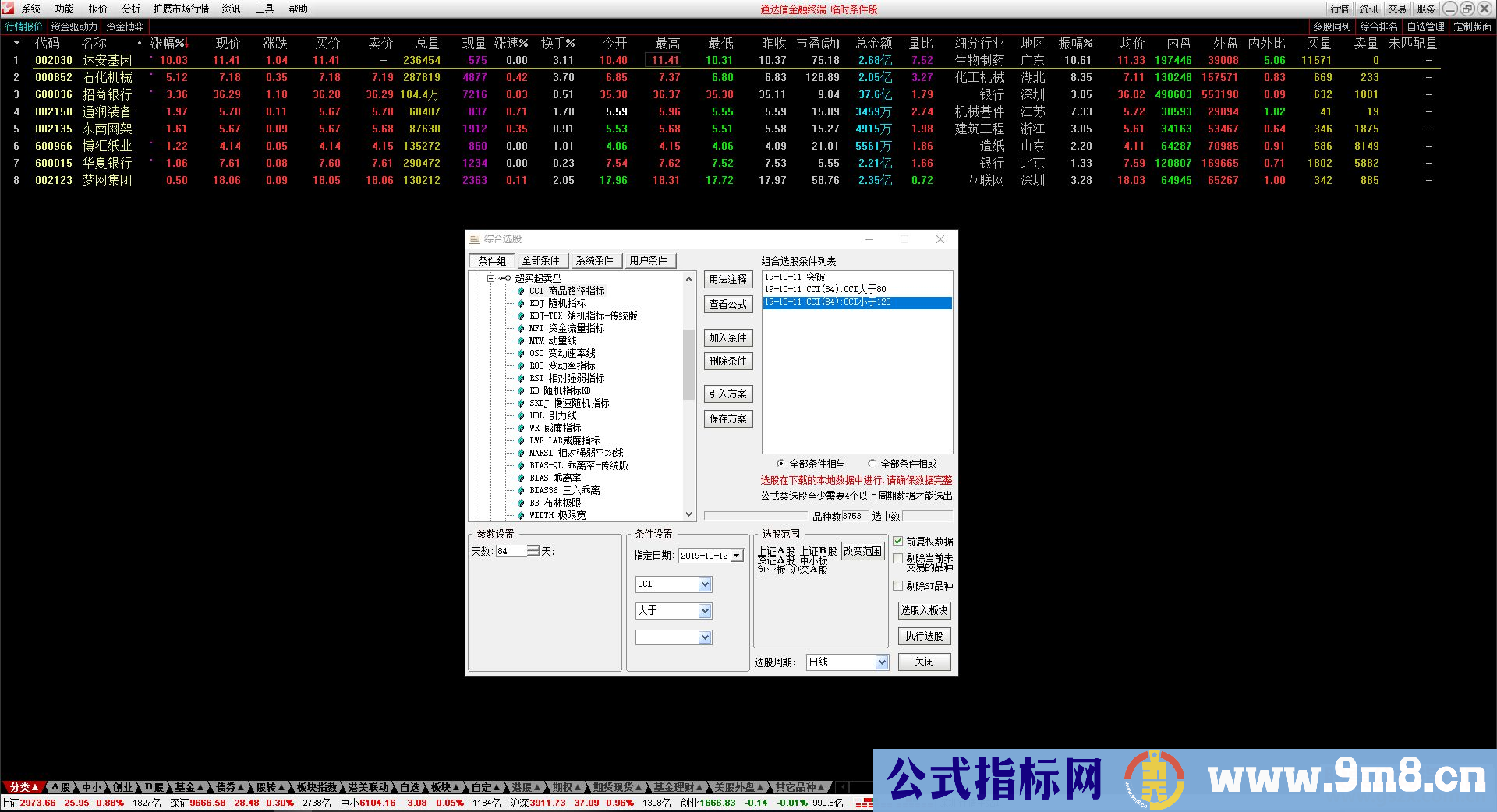Click the BIAS-QL 乖离率-传统版 diamond icon

pyautogui.click(x=521, y=465)
